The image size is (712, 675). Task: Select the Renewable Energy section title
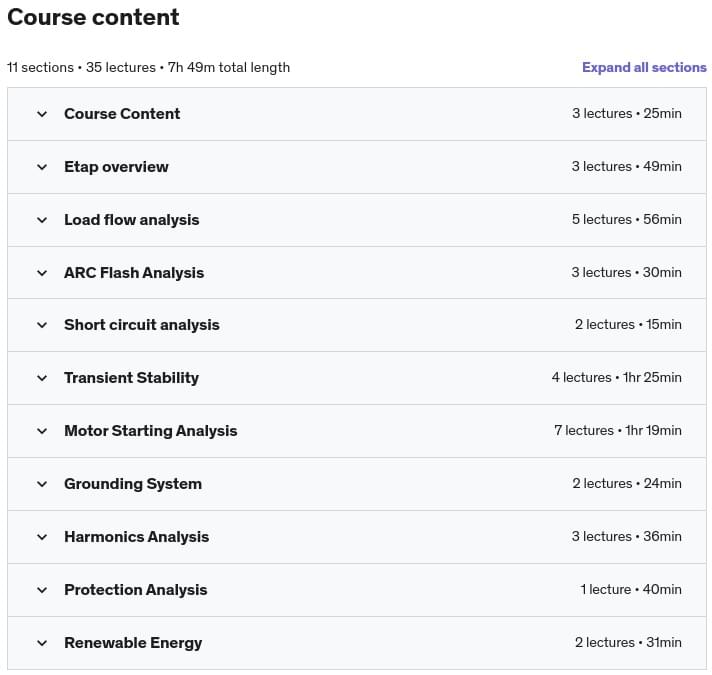tap(133, 643)
